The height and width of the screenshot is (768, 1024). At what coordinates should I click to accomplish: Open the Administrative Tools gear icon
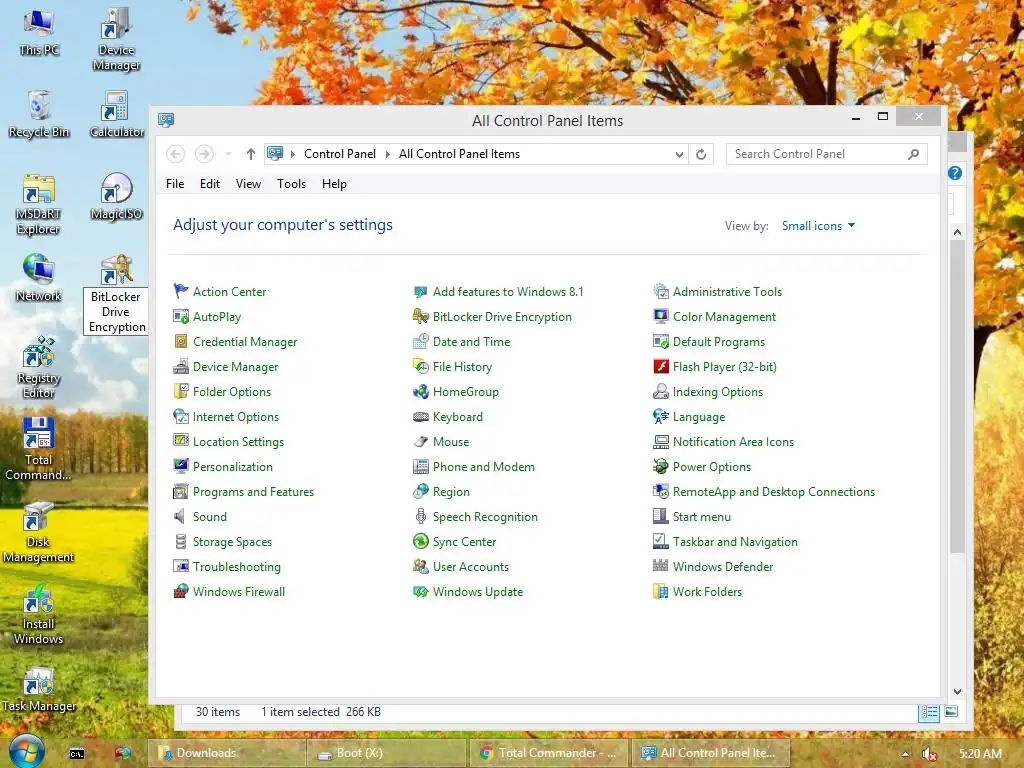[661, 291]
